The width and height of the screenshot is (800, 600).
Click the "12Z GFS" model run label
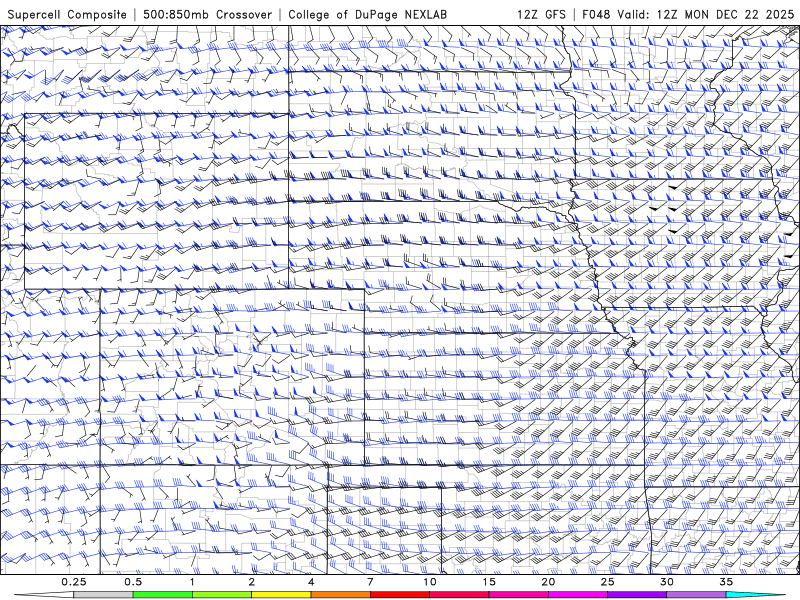click(541, 14)
